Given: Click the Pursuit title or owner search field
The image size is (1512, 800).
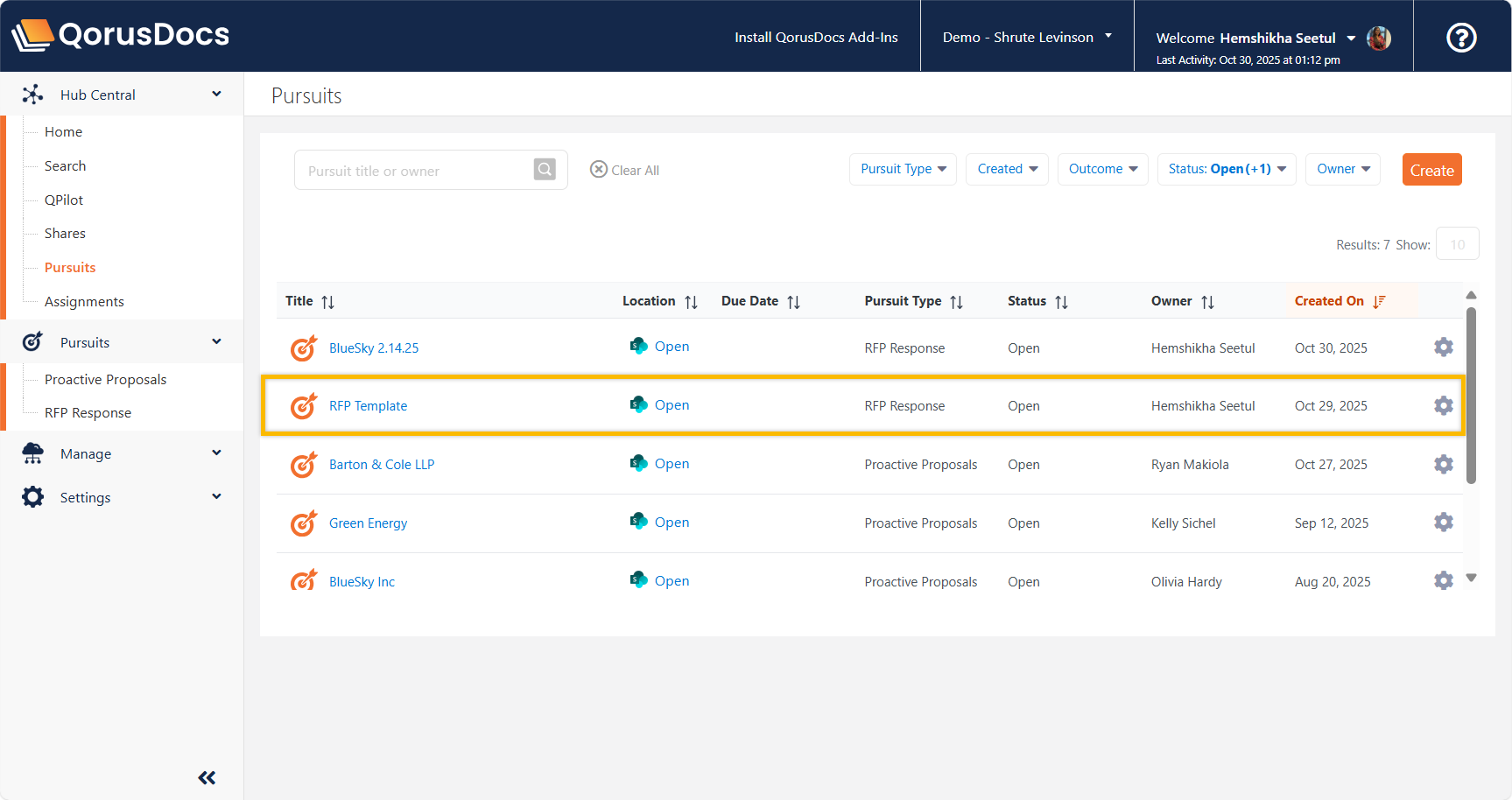Looking at the screenshot, I should click(413, 171).
